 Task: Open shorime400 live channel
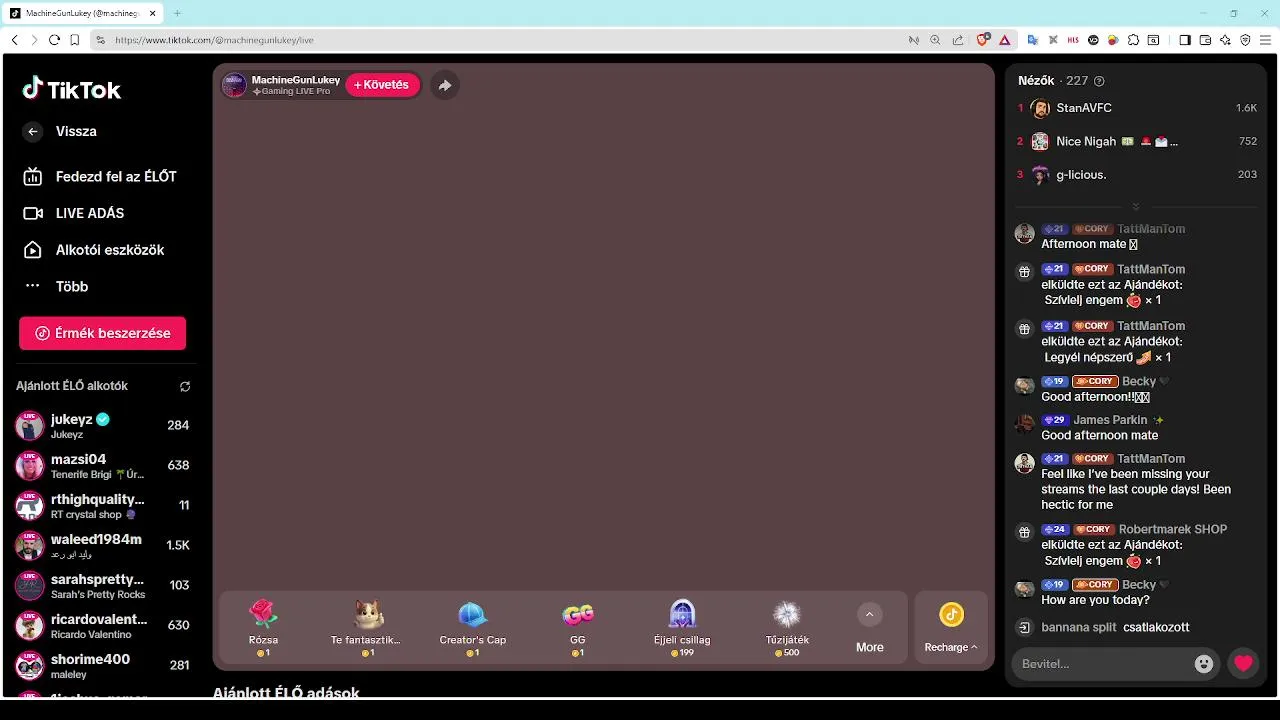pyautogui.click(x=102, y=666)
